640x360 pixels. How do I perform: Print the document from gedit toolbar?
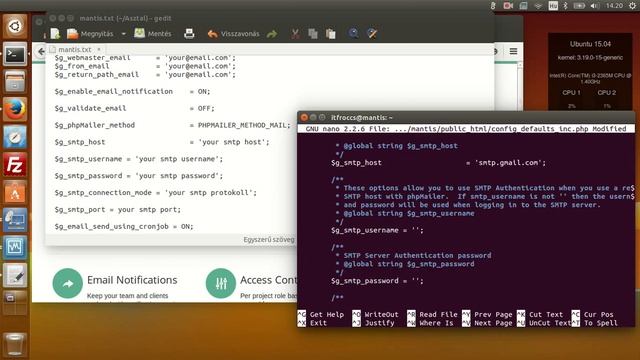[x=189, y=34]
